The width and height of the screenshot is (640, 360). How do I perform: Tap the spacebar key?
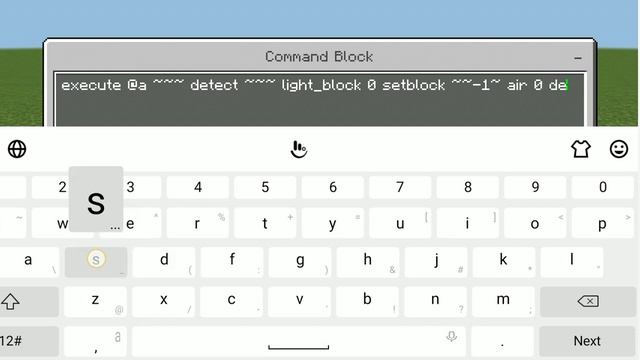pyautogui.click(x=298, y=341)
